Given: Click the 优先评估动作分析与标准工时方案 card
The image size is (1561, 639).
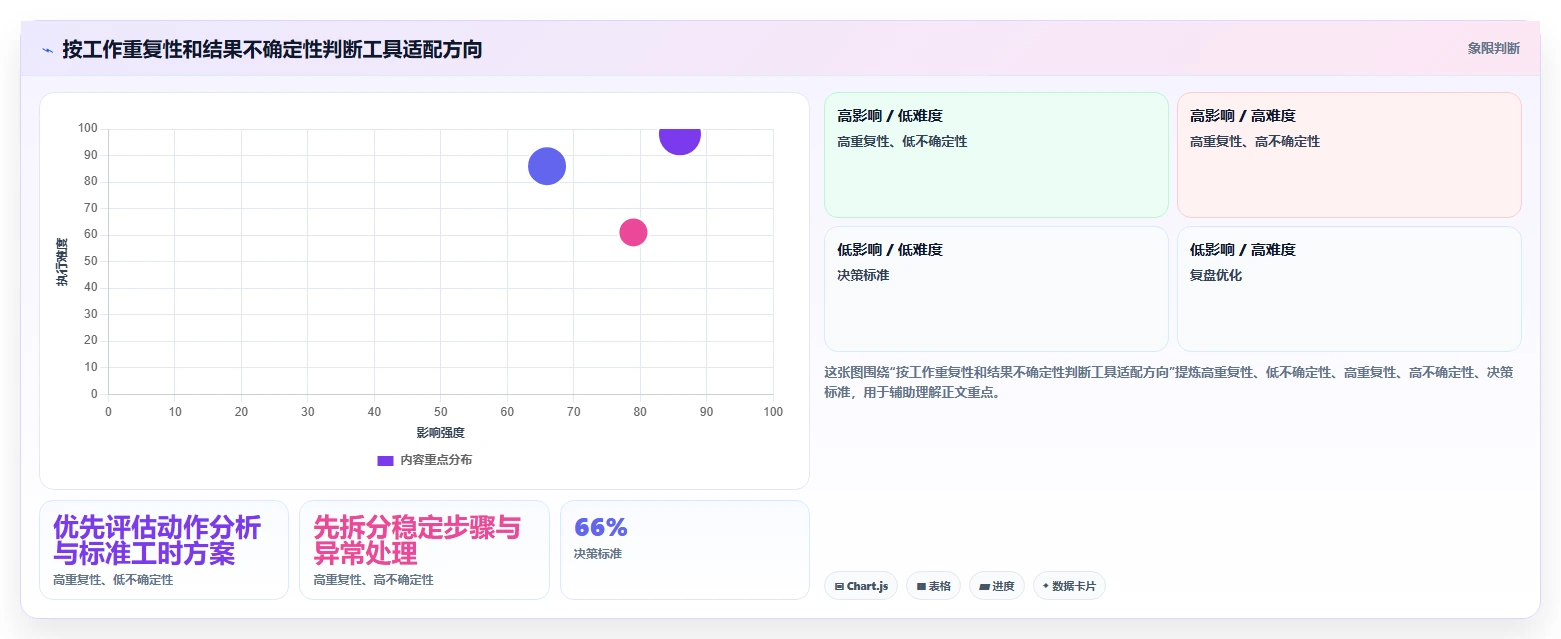Looking at the screenshot, I should [x=164, y=550].
